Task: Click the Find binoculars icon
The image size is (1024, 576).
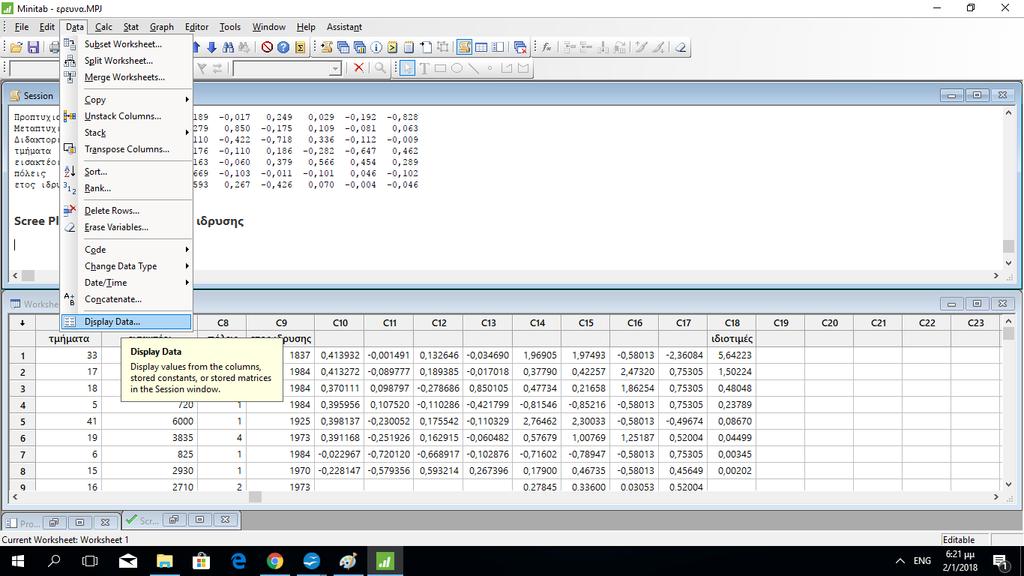Action: click(228, 48)
